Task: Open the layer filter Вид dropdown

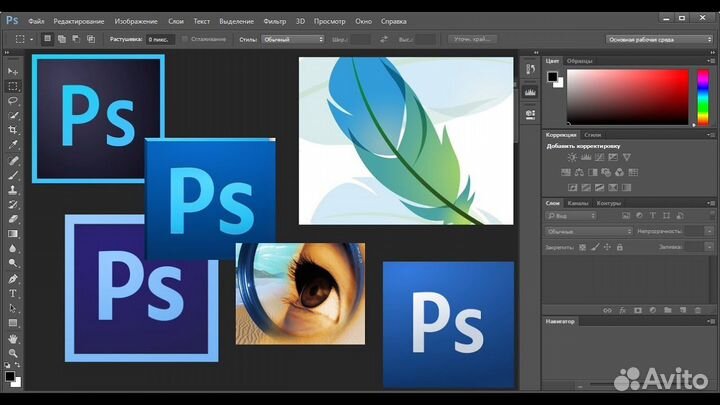Action: [x=571, y=215]
